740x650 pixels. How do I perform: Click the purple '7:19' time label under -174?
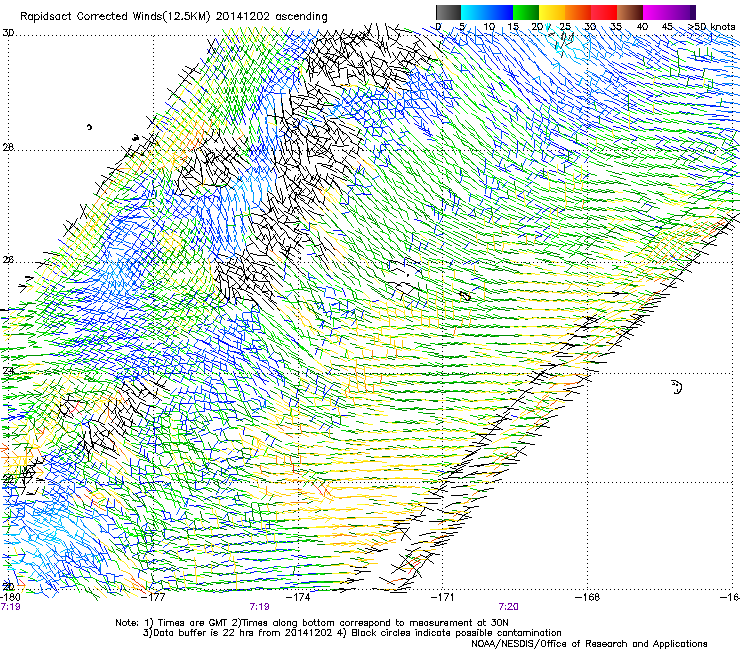260,607
